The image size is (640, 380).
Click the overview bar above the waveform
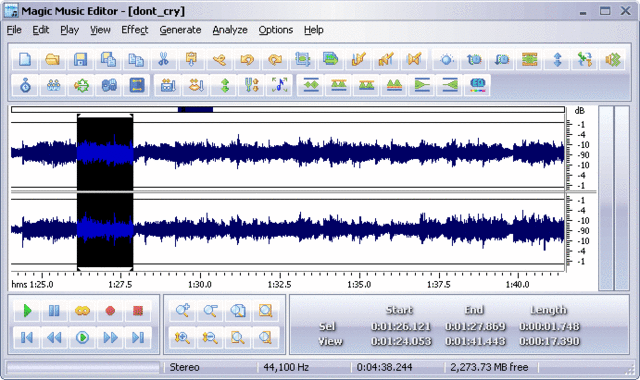[x=288, y=109]
